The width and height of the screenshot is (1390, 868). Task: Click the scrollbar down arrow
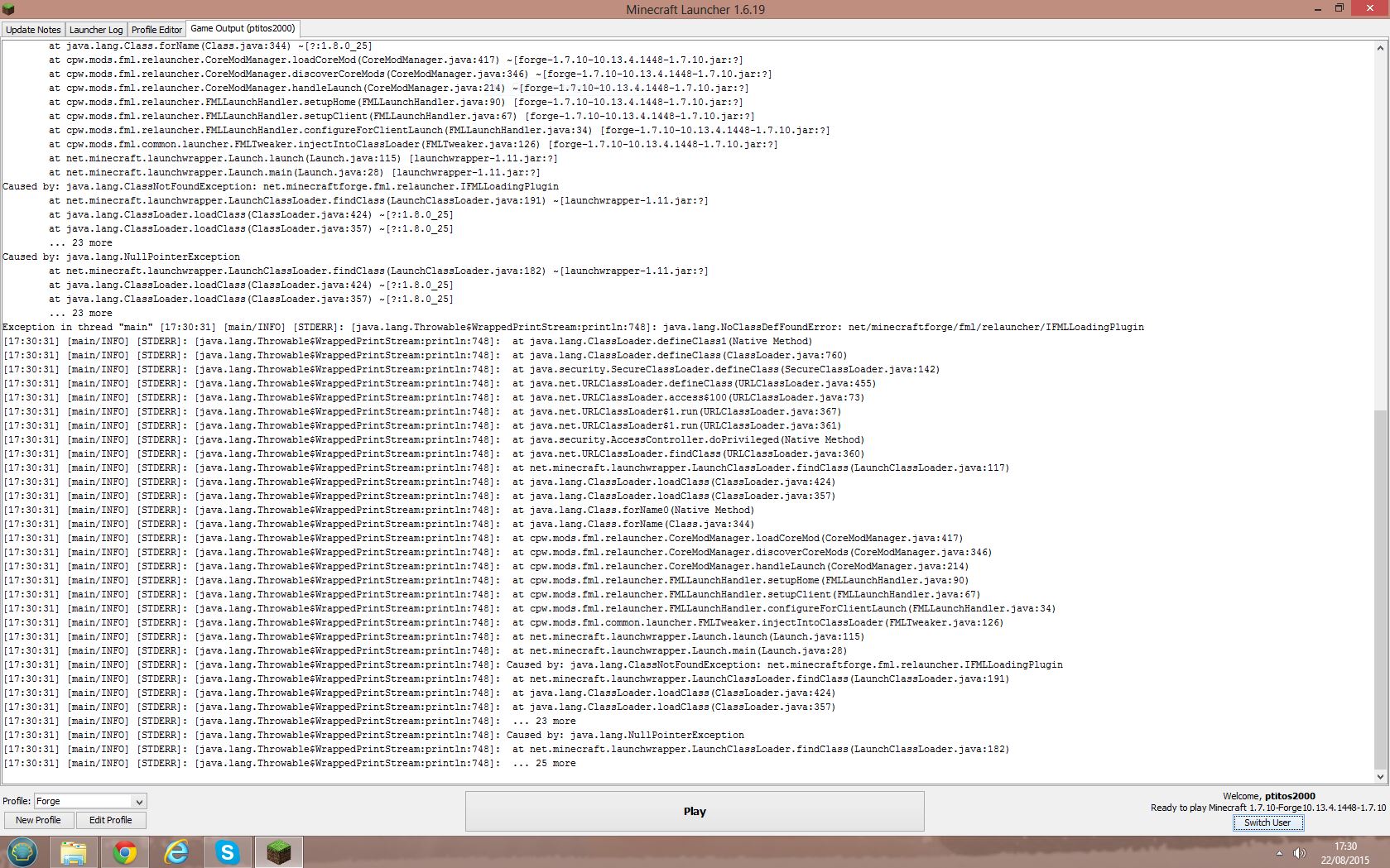pyautogui.click(x=1380, y=776)
